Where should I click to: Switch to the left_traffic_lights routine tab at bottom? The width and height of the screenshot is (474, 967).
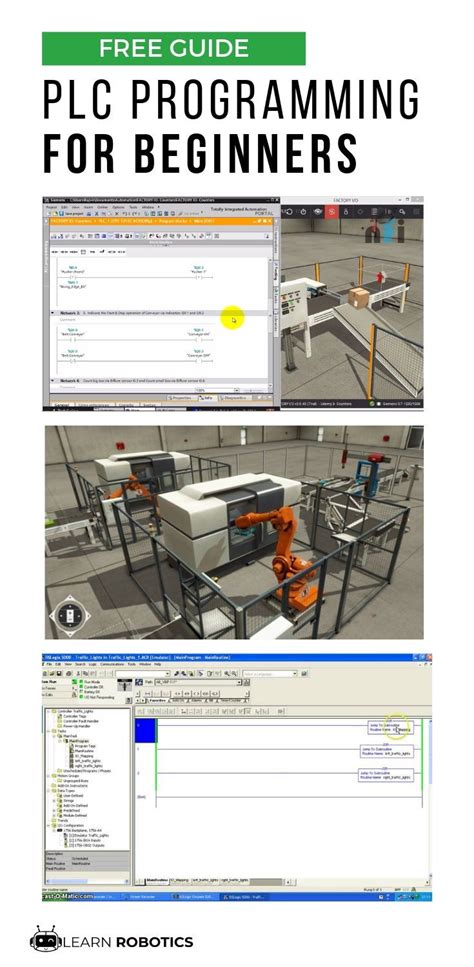pyautogui.click(x=205, y=880)
